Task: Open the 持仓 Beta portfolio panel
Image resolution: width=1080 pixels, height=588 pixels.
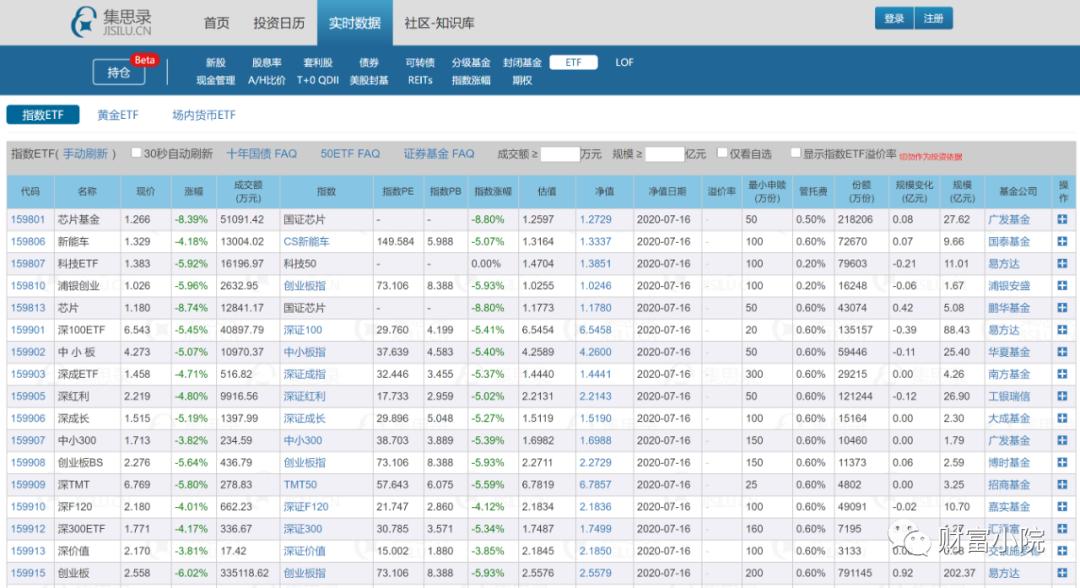Action: (x=119, y=70)
